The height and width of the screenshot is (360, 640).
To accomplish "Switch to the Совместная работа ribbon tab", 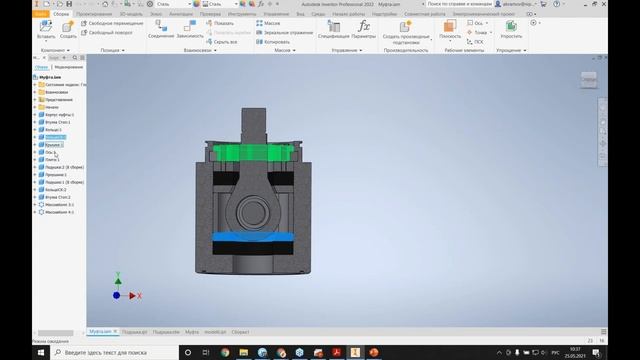I will click(425, 14).
